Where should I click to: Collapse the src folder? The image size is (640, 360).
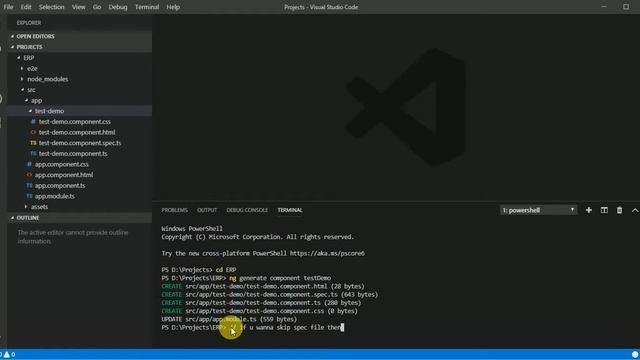(80, 90)
